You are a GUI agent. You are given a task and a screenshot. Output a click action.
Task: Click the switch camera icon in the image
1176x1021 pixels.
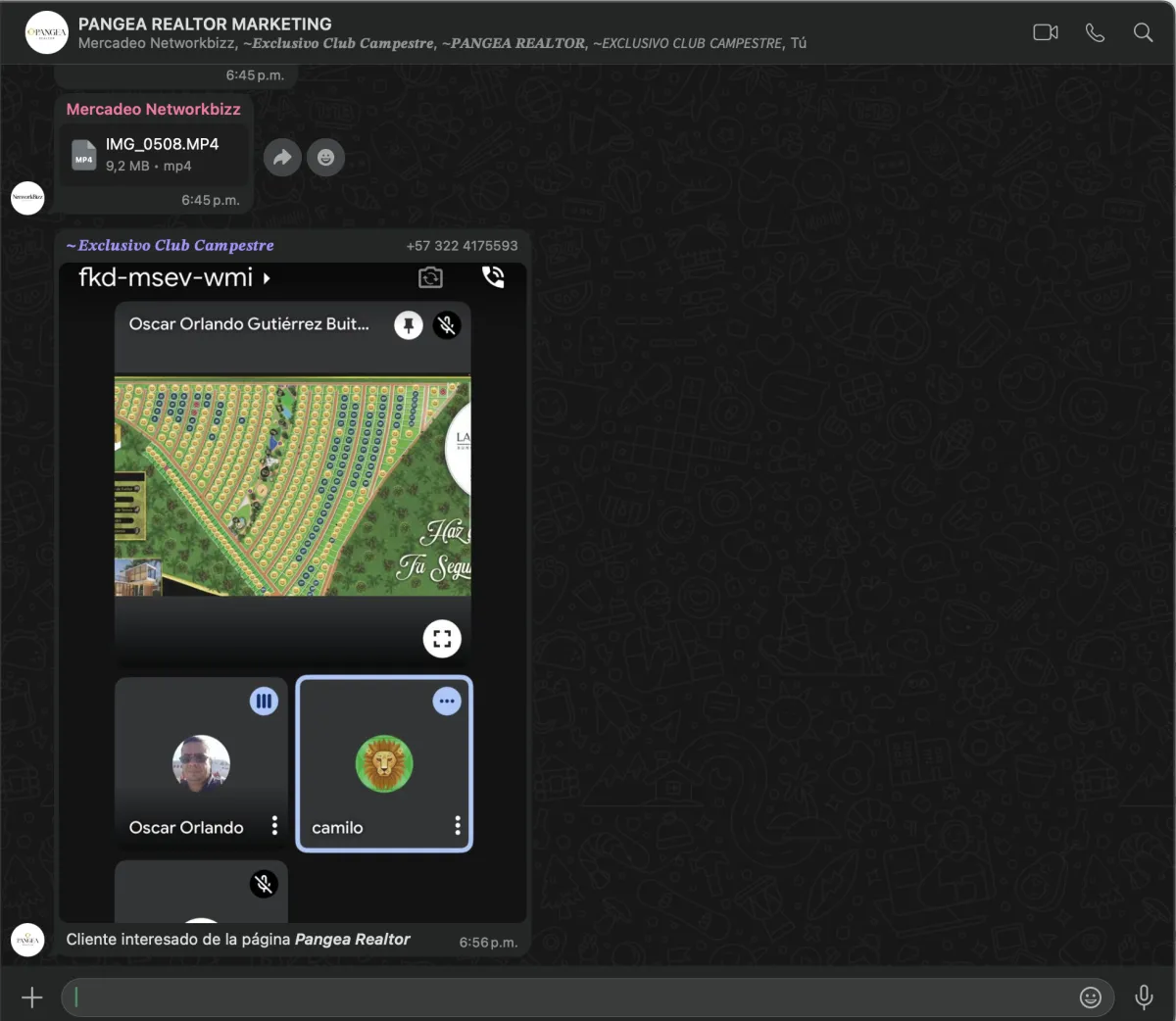coord(430,278)
